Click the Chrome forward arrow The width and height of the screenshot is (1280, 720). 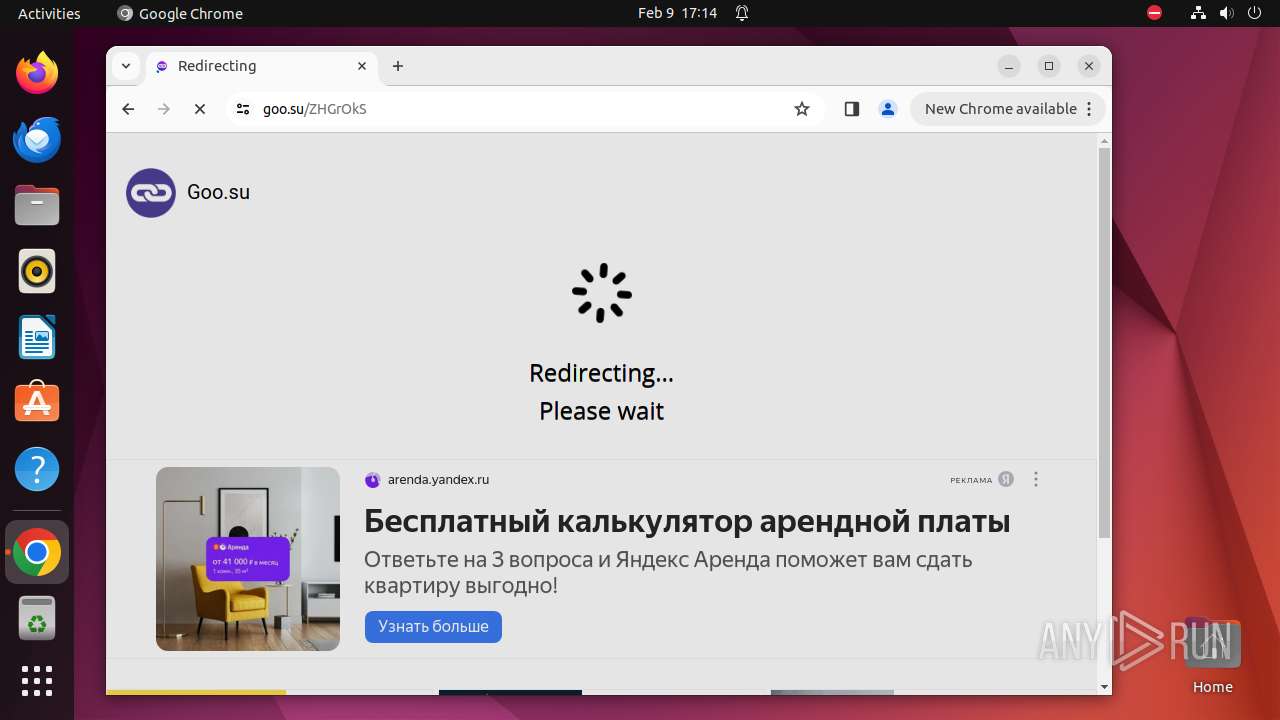point(164,109)
